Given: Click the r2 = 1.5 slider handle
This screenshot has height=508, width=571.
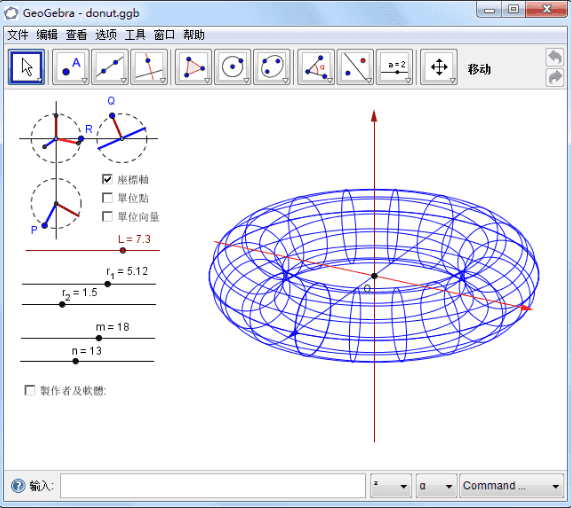Looking at the screenshot, I should pyautogui.click(x=62, y=304).
